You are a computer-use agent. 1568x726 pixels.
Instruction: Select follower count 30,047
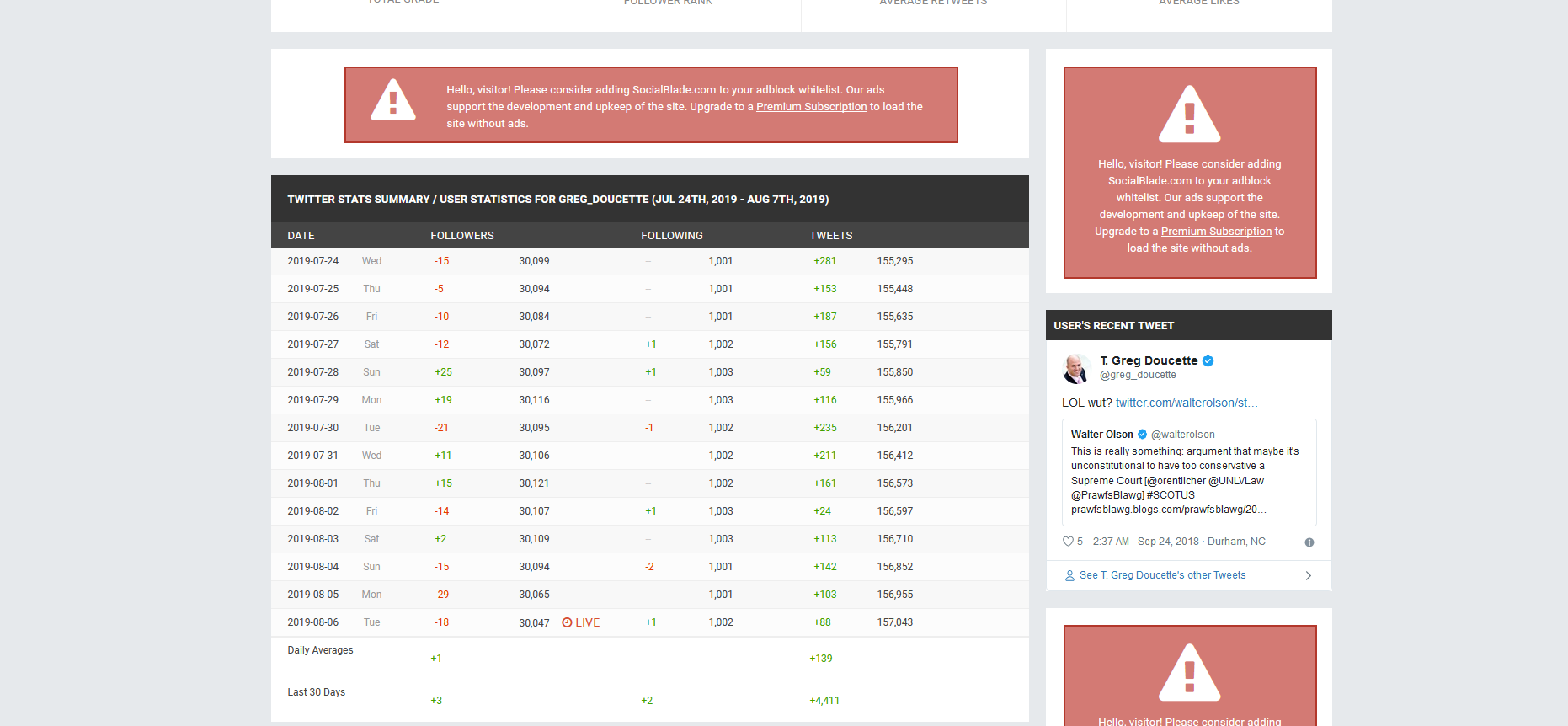click(x=534, y=623)
